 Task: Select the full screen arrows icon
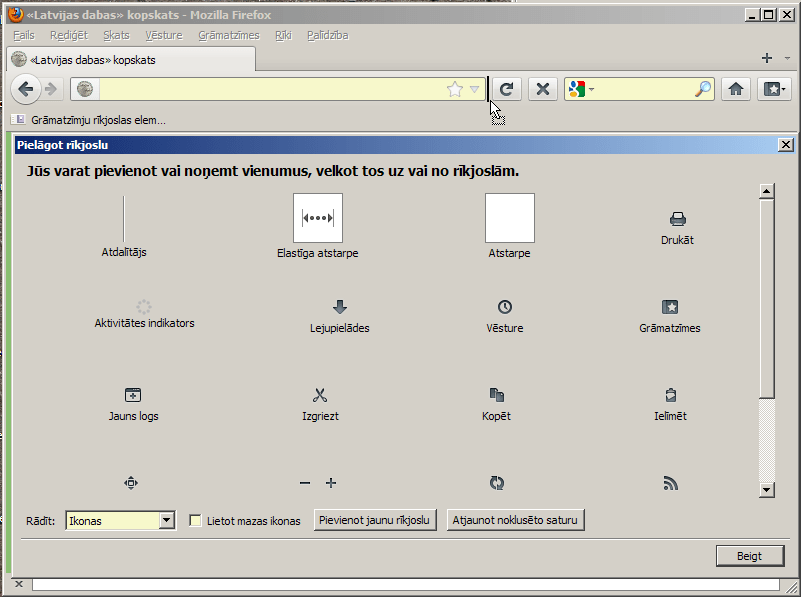pos(131,483)
